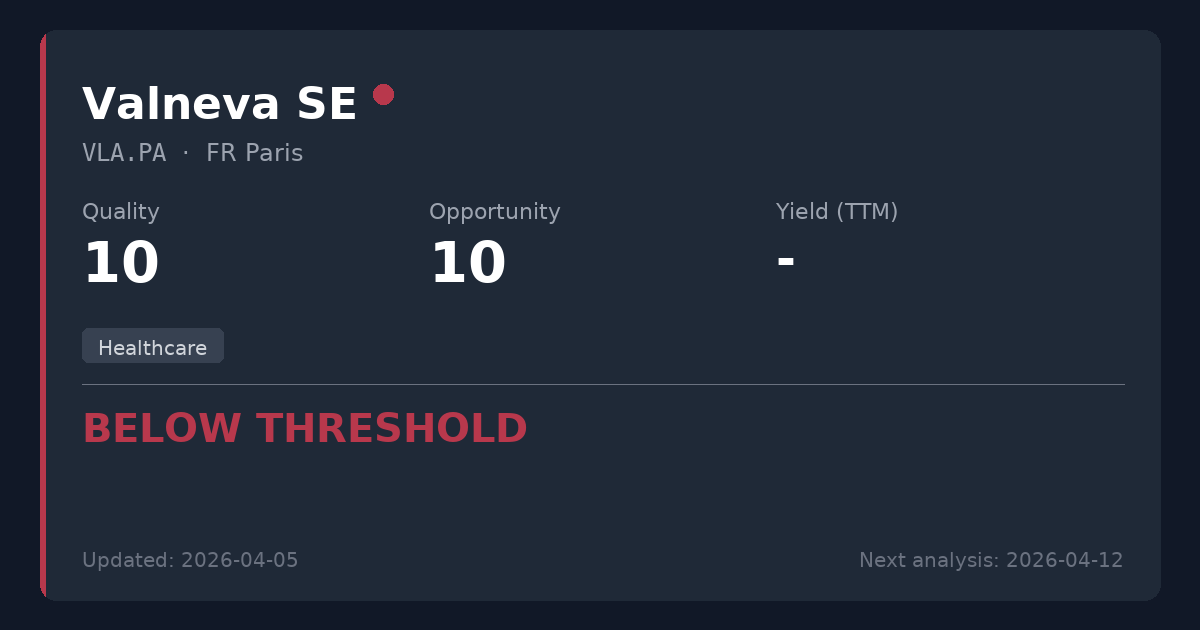Click the BELOW THRESHOLD status text
1200x630 pixels.
(304, 429)
